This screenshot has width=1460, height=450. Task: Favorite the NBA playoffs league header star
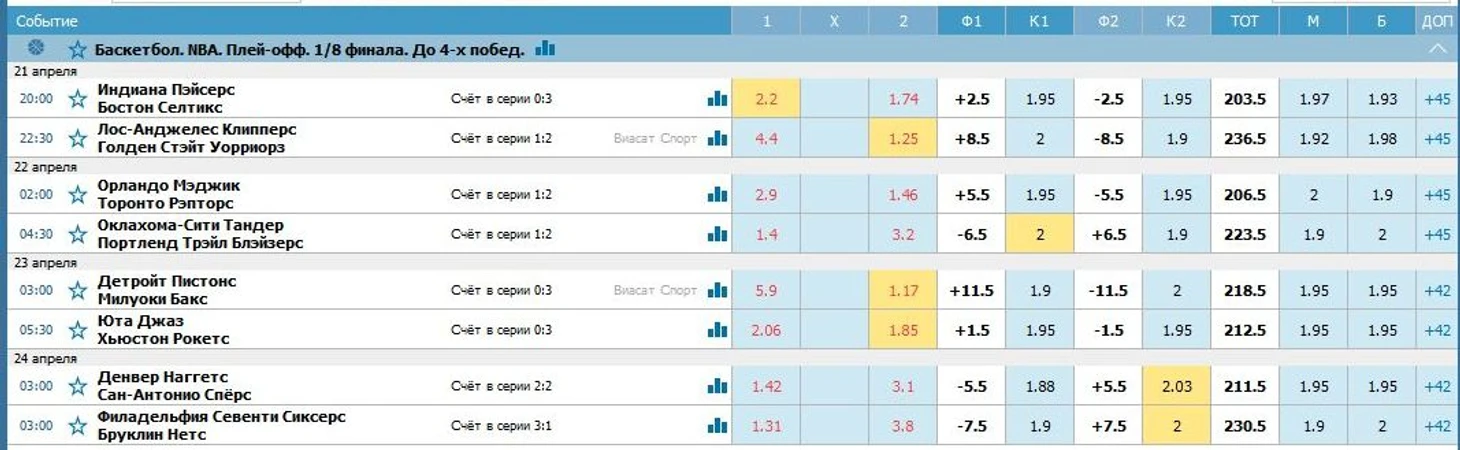click(77, 49)
